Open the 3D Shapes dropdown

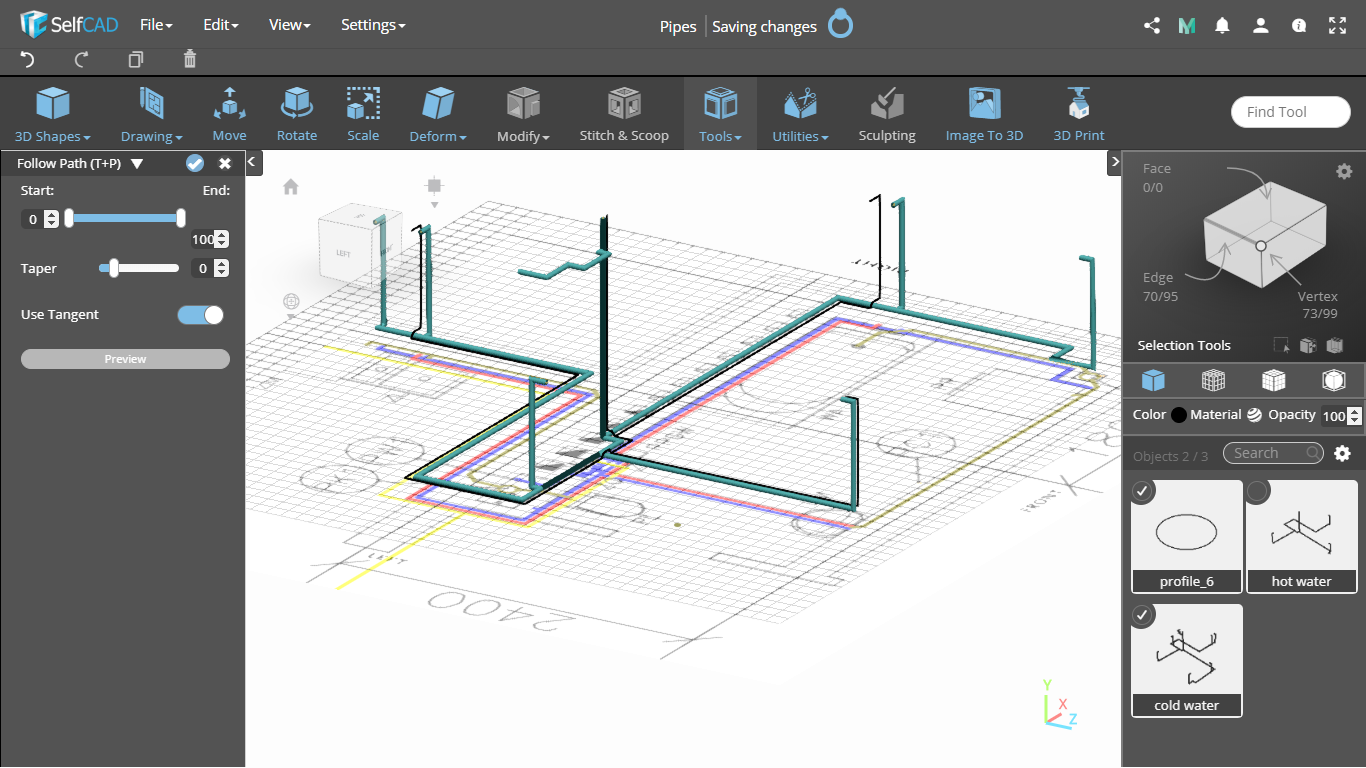click(x=53, y=114)
